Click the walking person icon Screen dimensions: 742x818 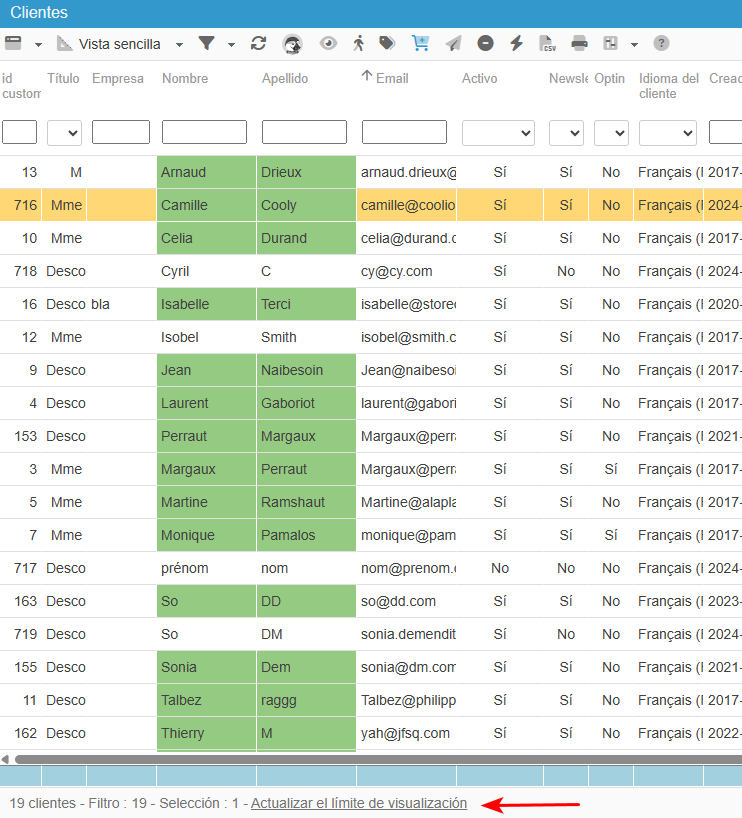pyautogui.click(x=358, y=43)
